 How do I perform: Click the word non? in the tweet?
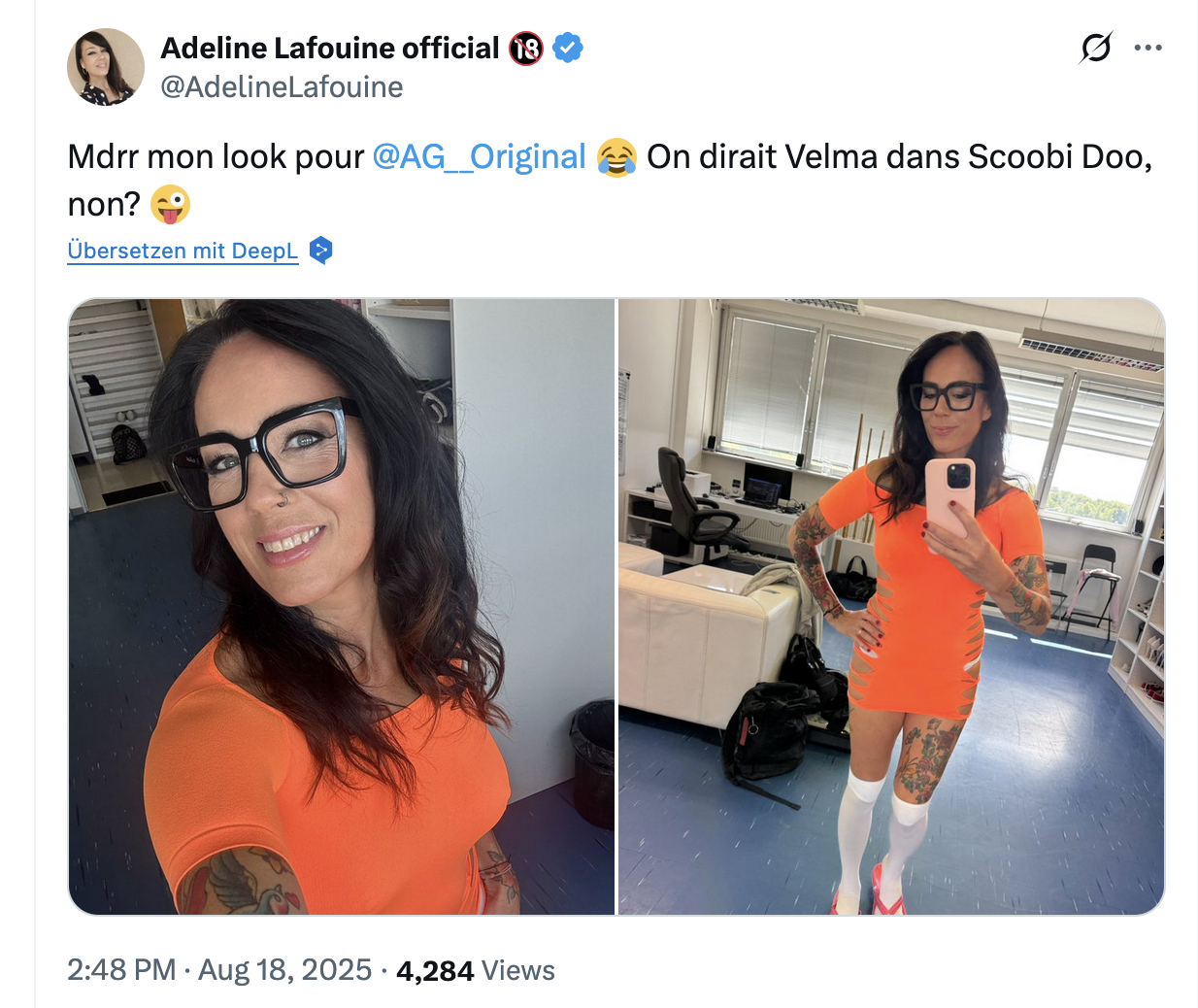click(x=104, y=205)
